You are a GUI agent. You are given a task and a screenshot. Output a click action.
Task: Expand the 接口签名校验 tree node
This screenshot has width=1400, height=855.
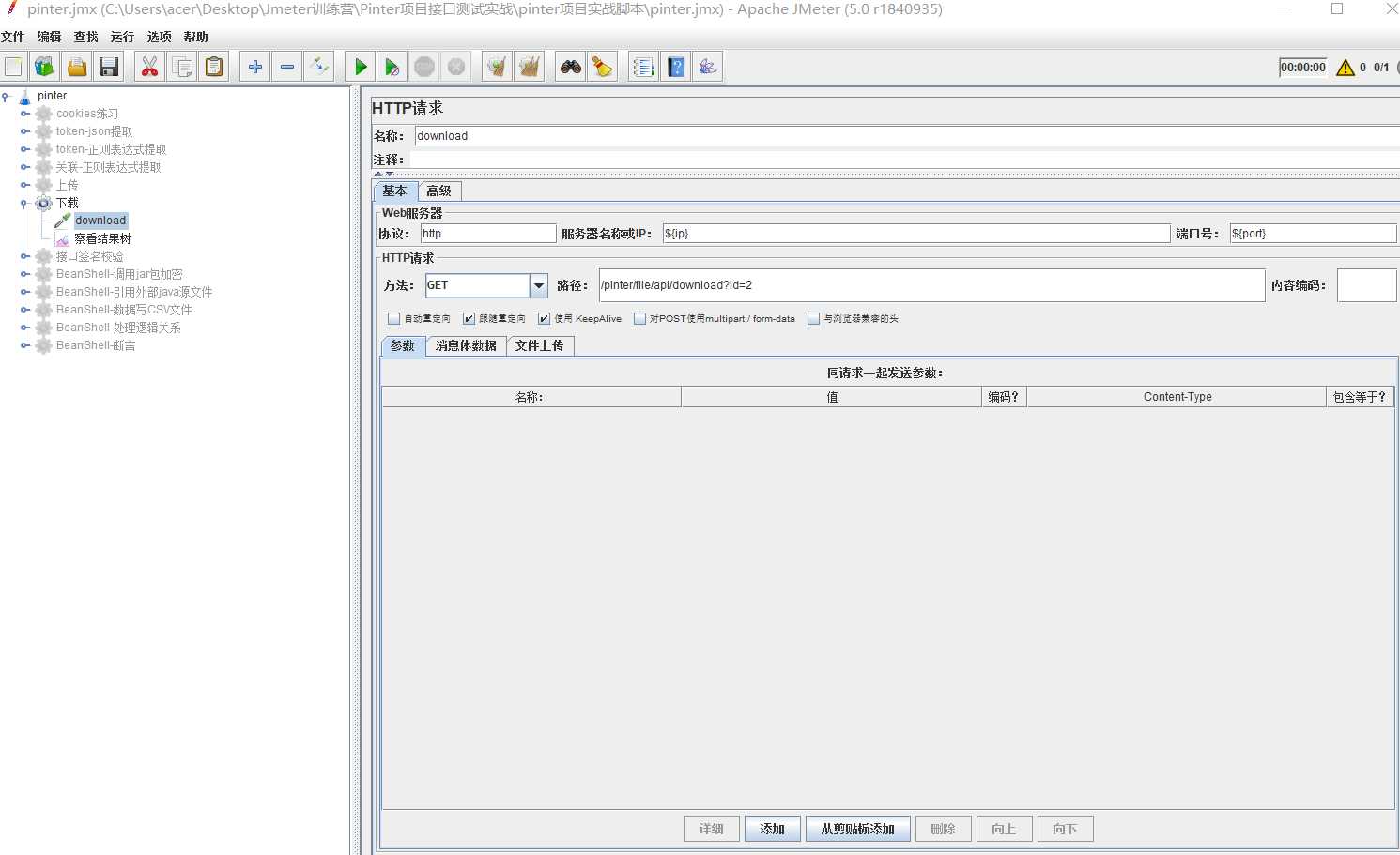(24, 256)
